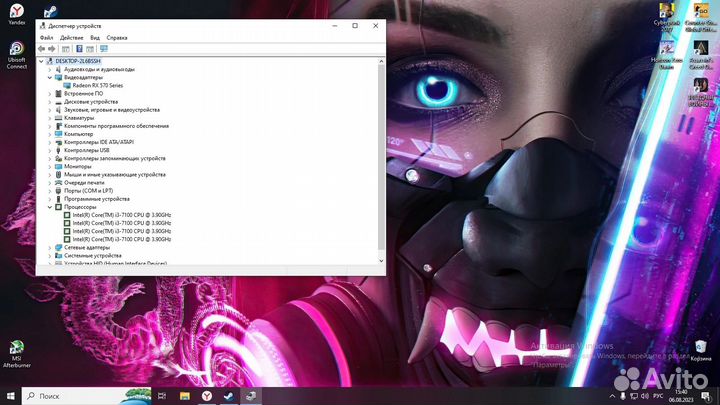The height and width of the screenshot is (405, 720).
Task: Expand the Мониторы node
Action: (x=49, y=166)
